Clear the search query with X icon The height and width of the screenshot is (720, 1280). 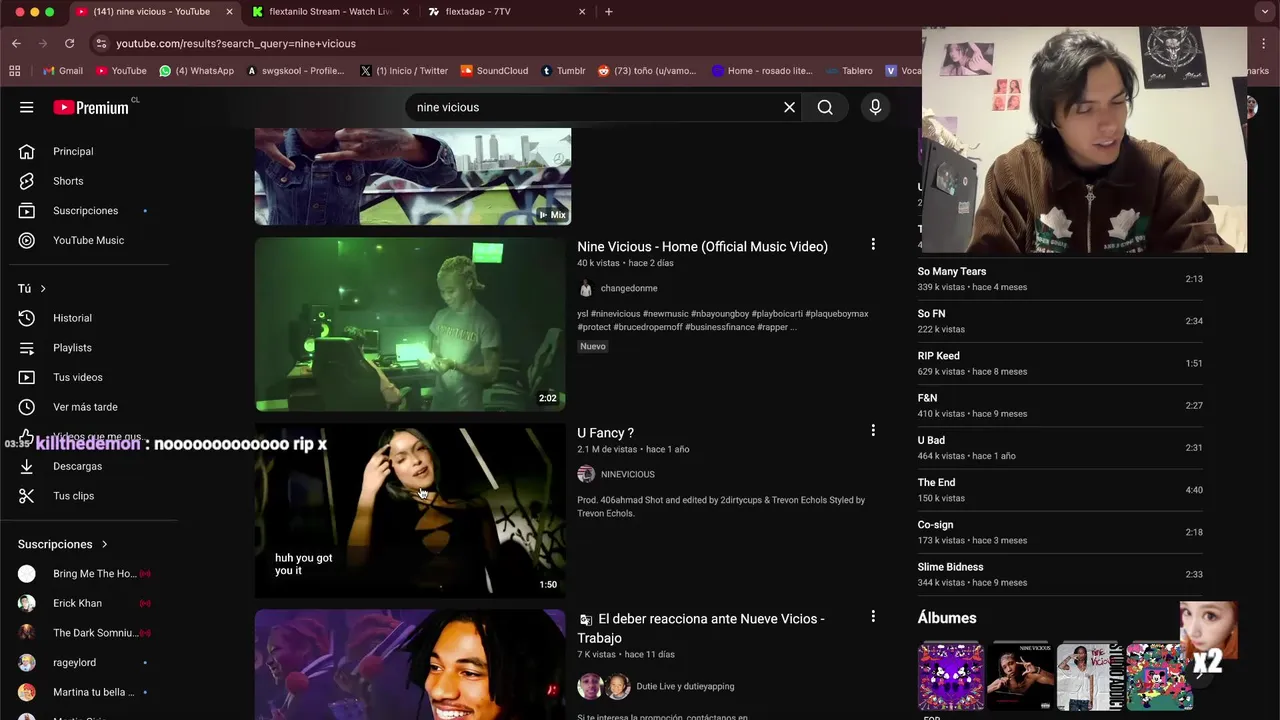789,107
